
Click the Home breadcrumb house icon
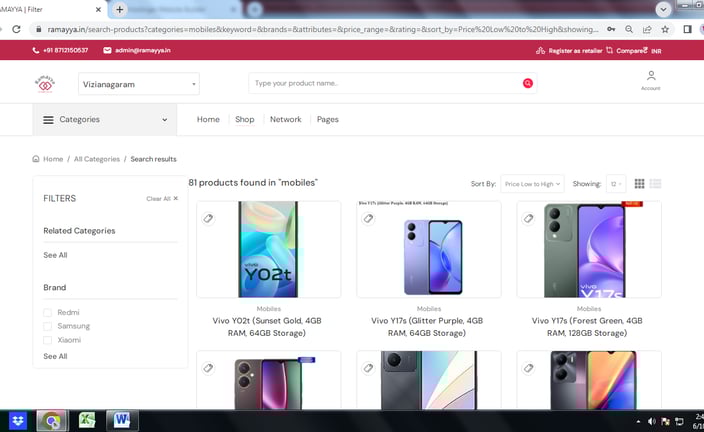[x=36, y=159]
